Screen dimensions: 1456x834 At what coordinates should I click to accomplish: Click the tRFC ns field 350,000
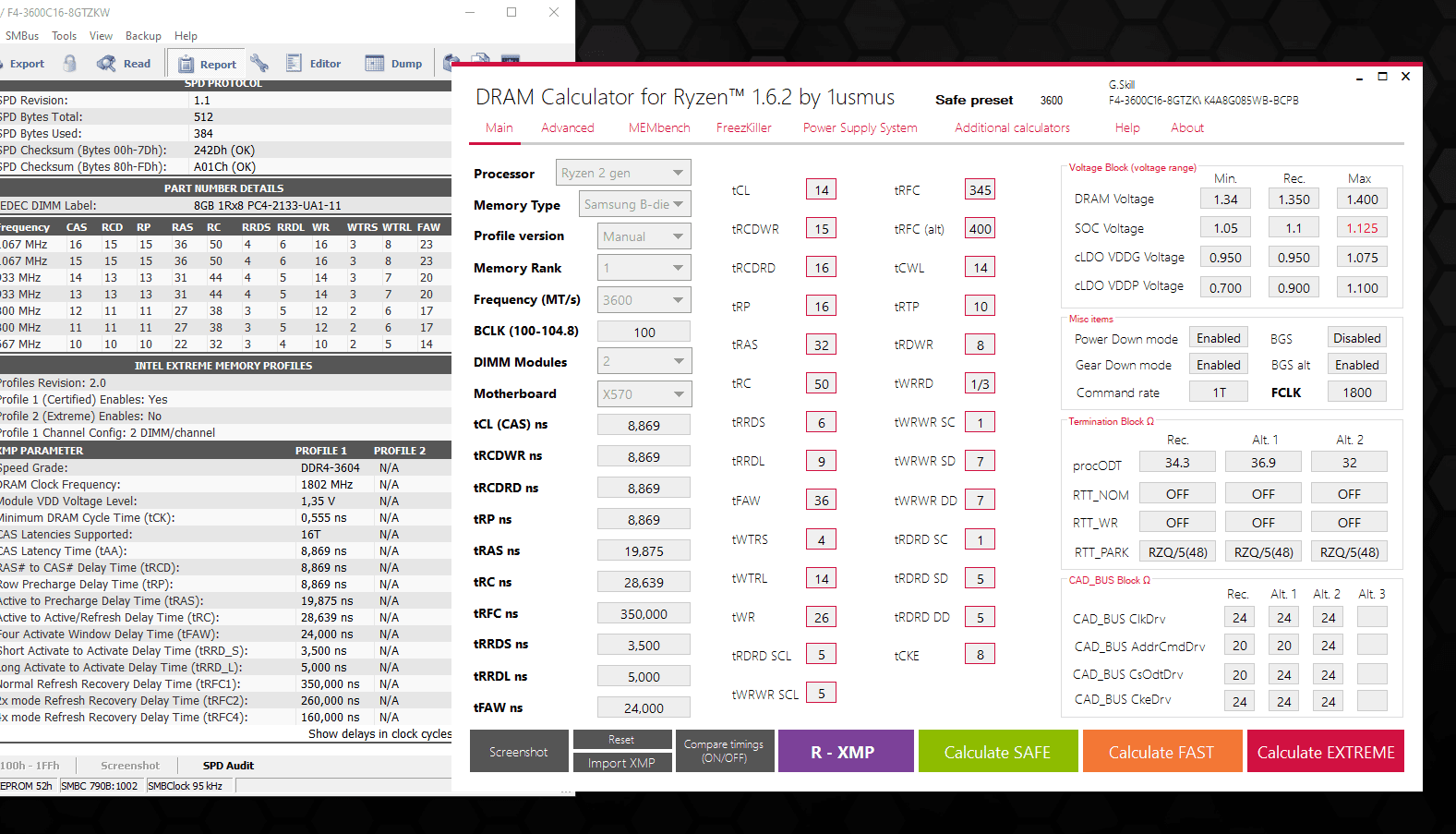pyautogui.click(x=644, y=613)
